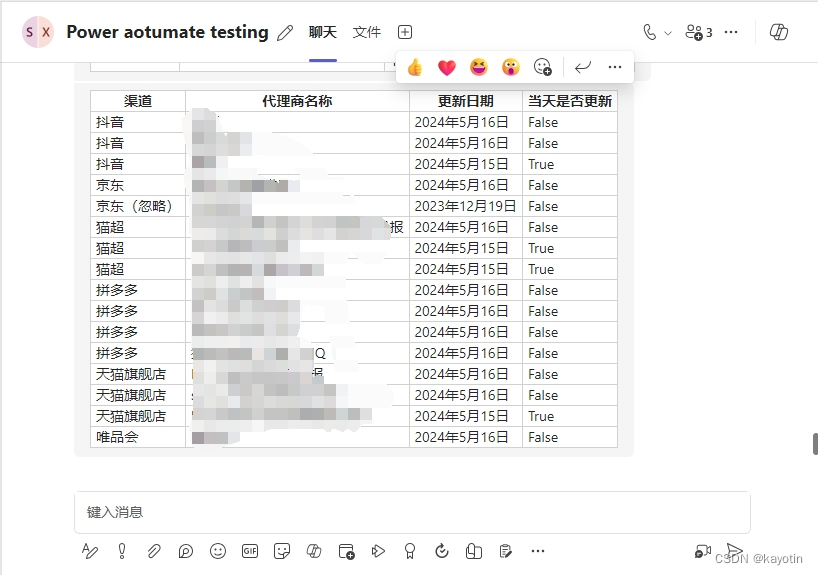Viewport: 818px width, 575px height.
Task: Click the Copilot icon in the compose toolbar
Action: coord(314,551)
